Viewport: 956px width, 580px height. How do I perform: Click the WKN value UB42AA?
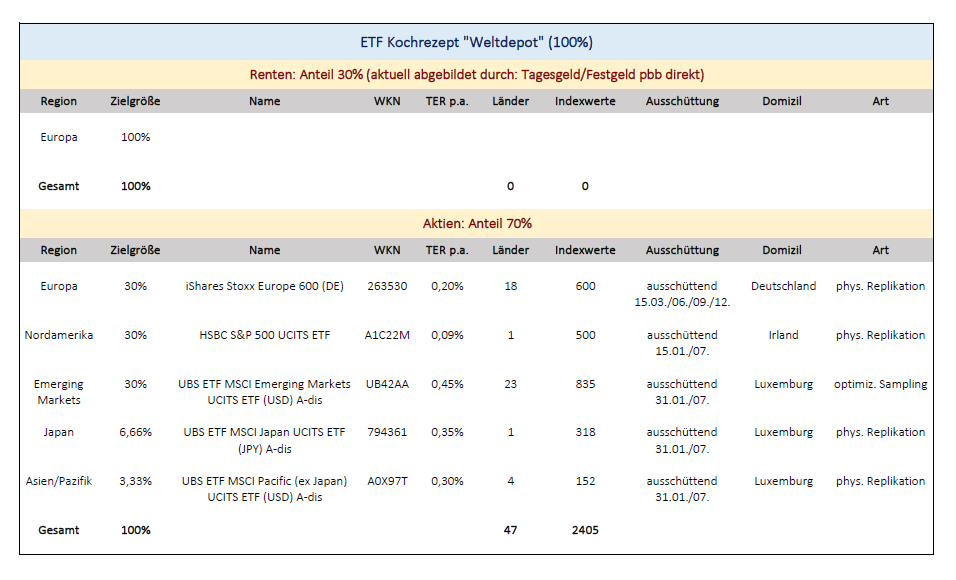[x=387, y=384]
